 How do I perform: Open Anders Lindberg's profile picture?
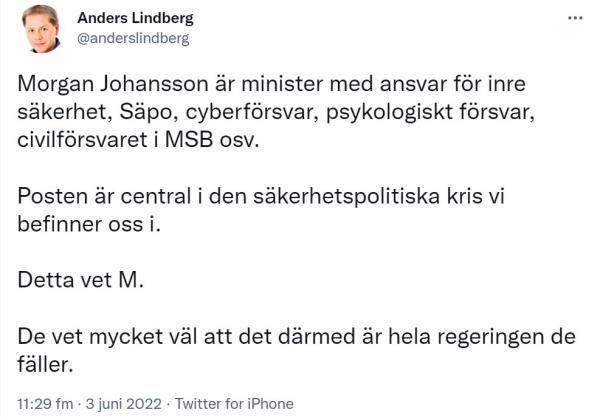click(x=41, y=29)
